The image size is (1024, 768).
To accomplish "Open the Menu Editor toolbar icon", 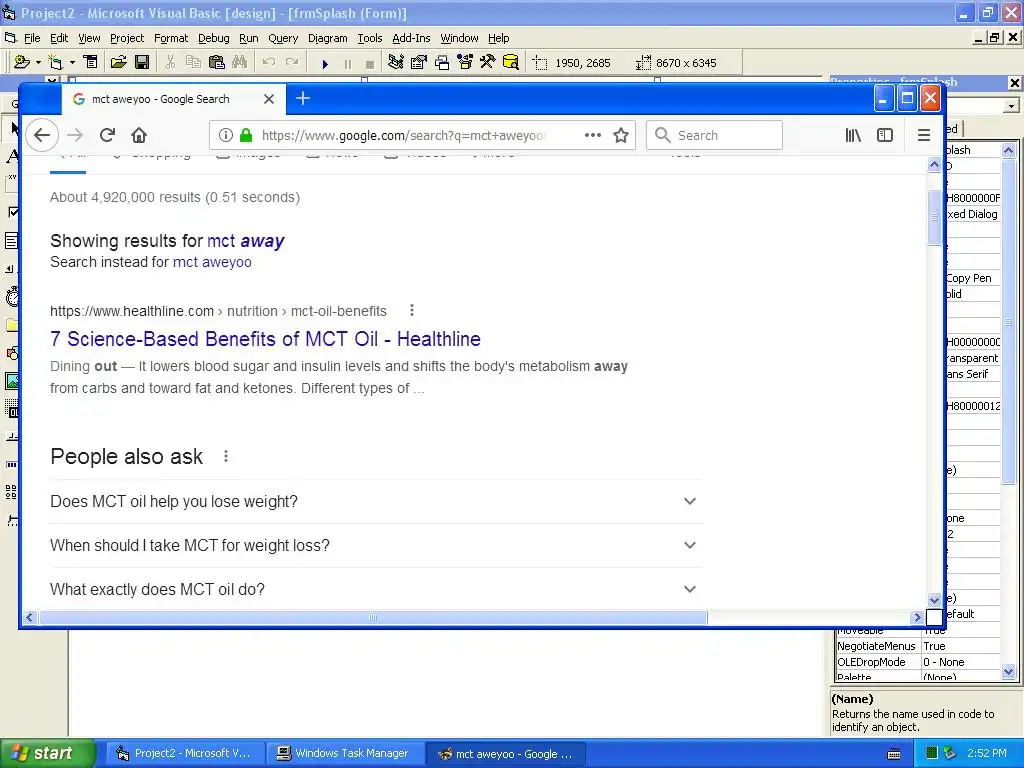I will [x=91, y=62].
